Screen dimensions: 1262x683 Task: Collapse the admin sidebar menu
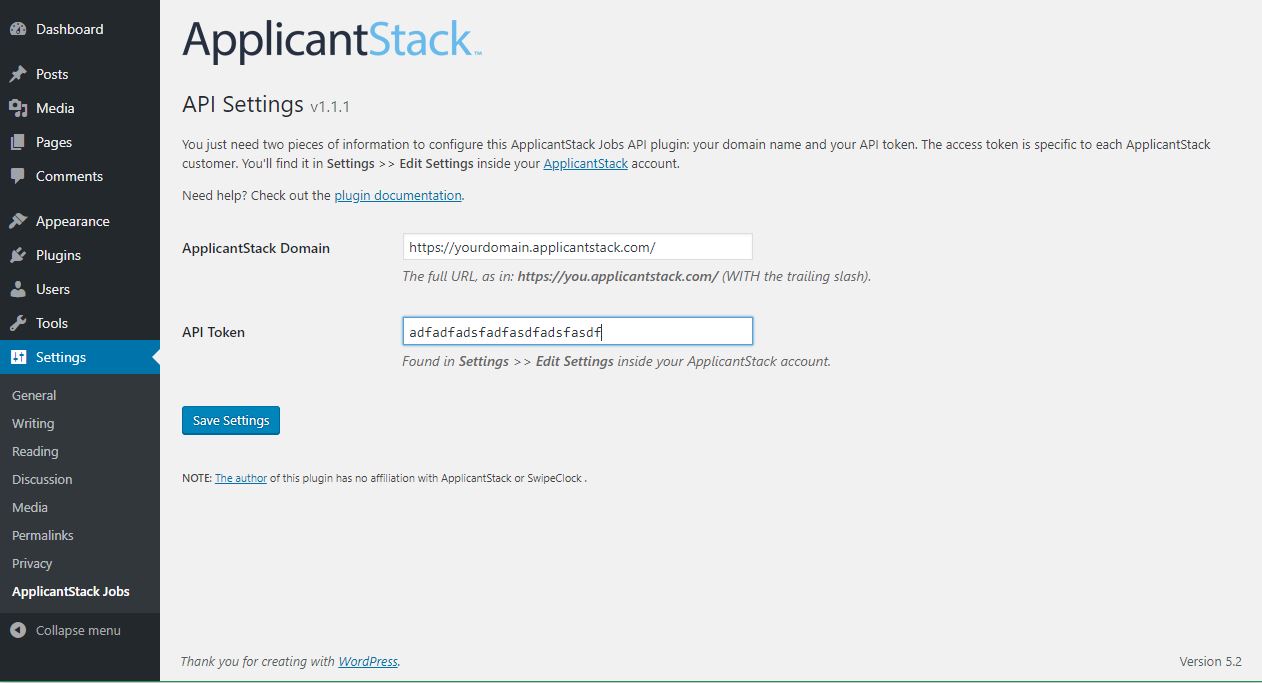point(80,630)
